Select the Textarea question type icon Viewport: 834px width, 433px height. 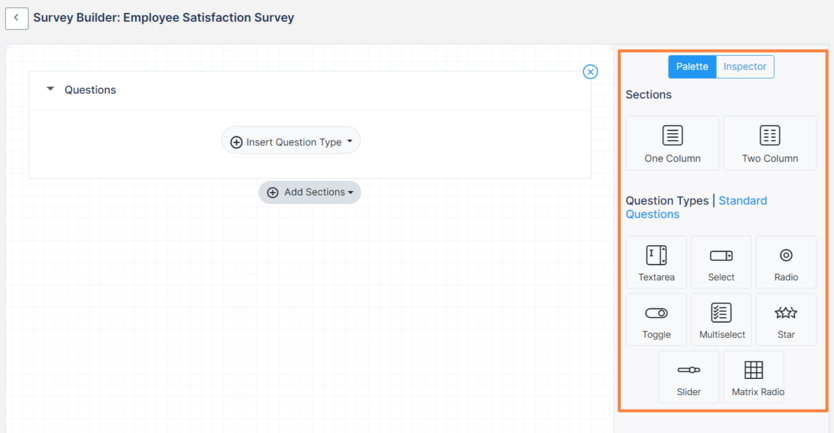click(656, 262)
